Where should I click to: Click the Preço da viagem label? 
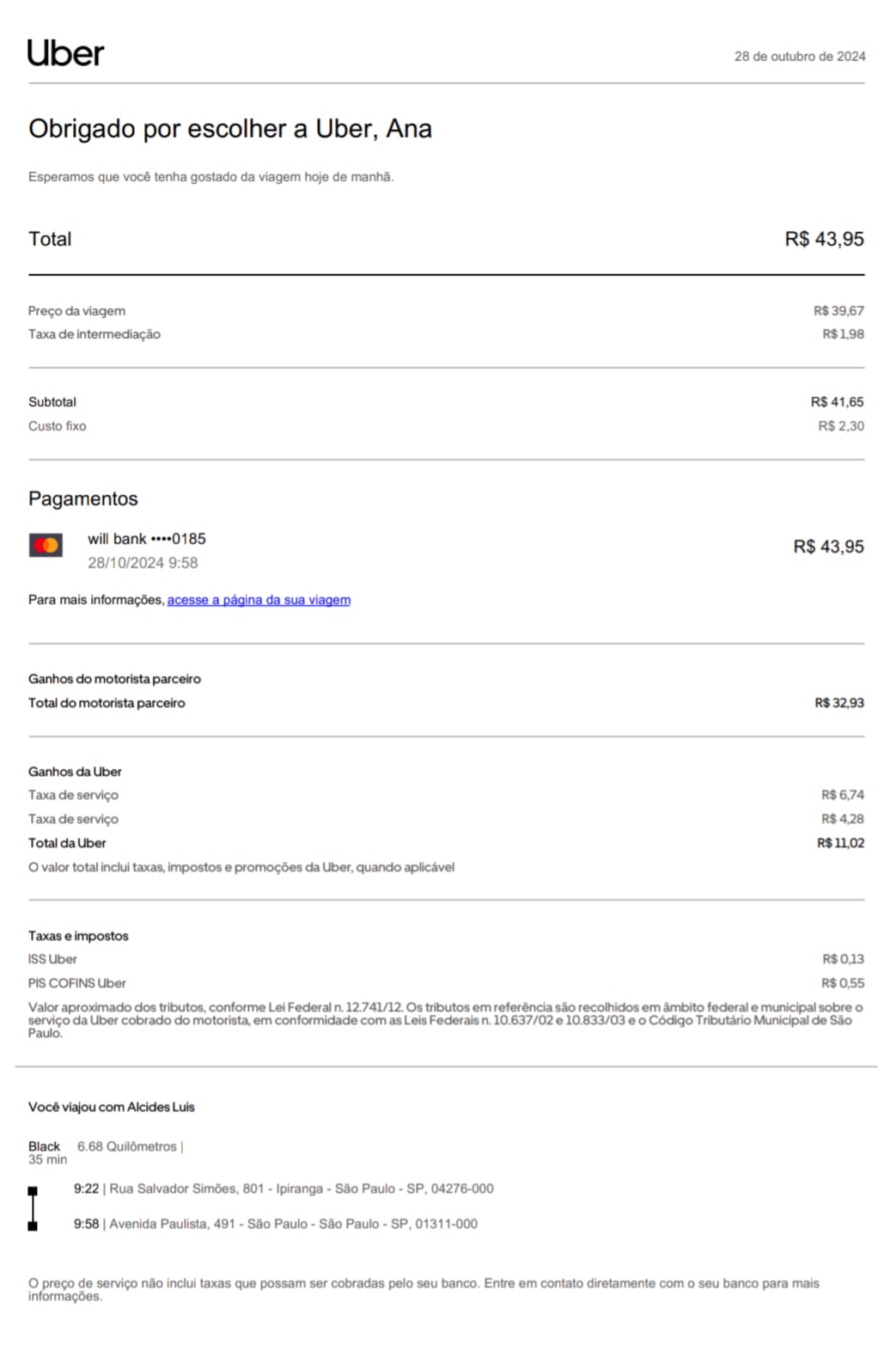76,311
